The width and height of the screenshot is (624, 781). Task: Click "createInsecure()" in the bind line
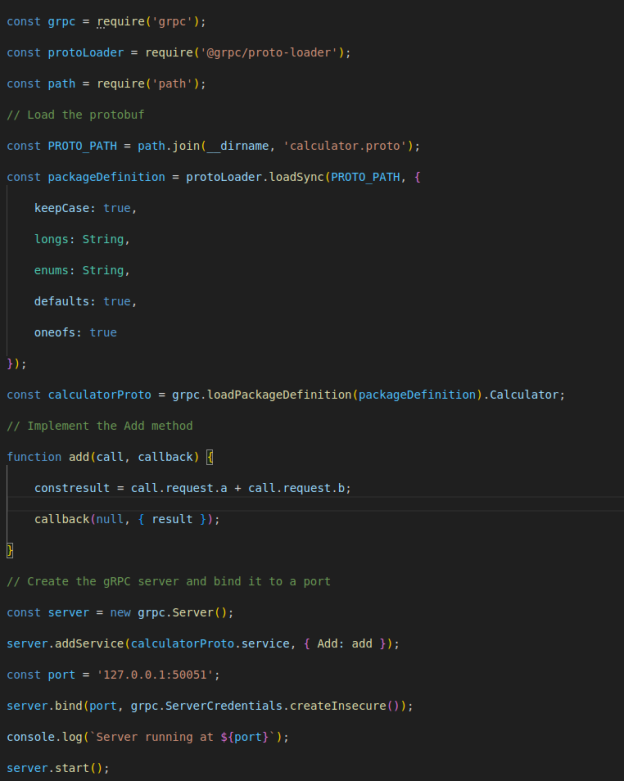click(345, 706)
